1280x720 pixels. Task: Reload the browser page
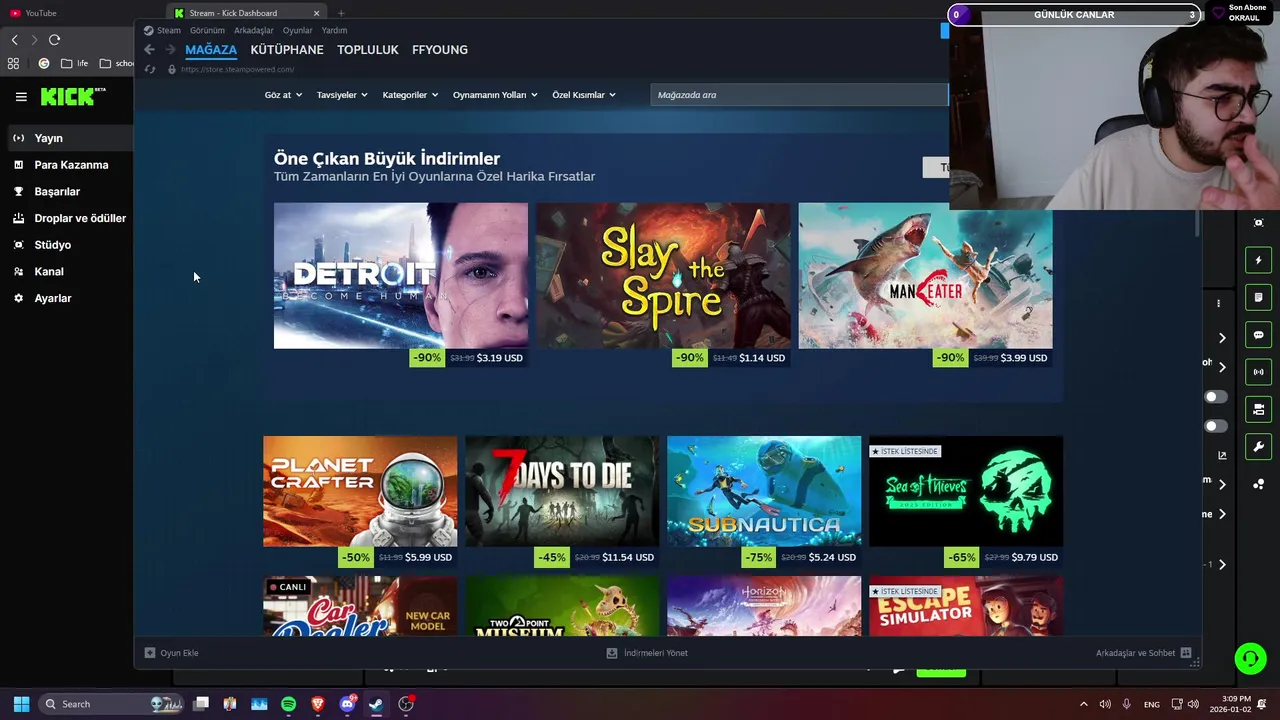[54, 40]
